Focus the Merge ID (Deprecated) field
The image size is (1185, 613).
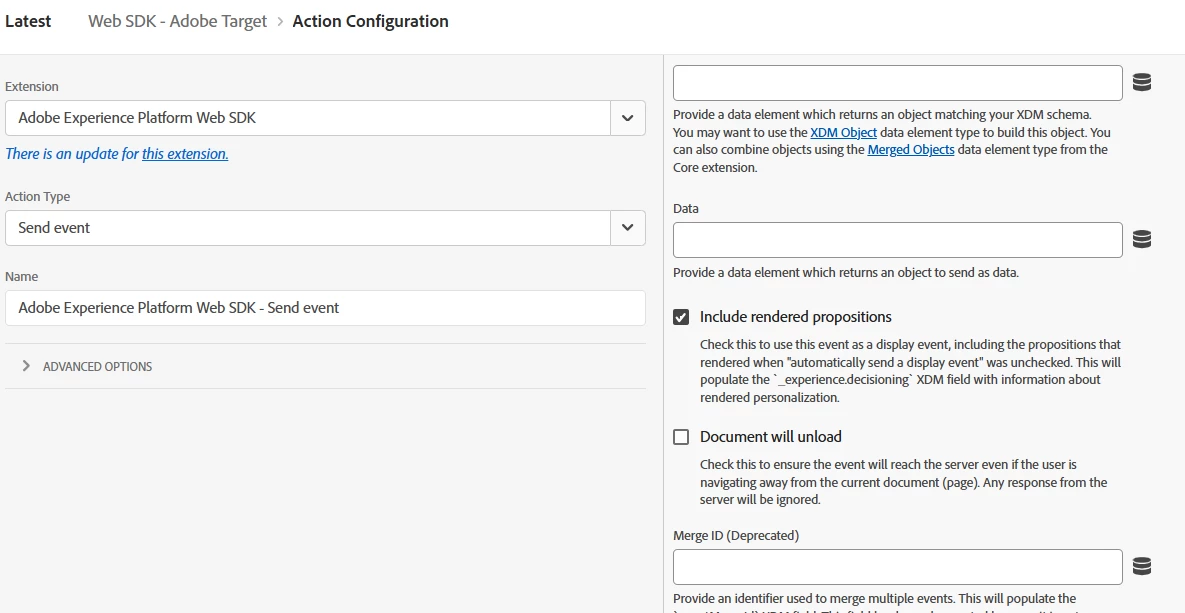point(897,567)
